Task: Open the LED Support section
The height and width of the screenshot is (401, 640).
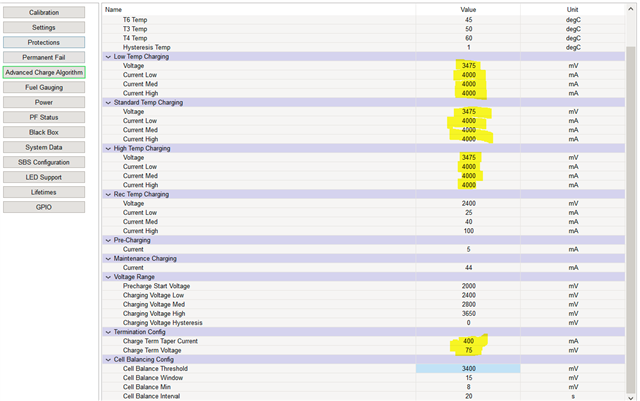Action: (44, 177)
